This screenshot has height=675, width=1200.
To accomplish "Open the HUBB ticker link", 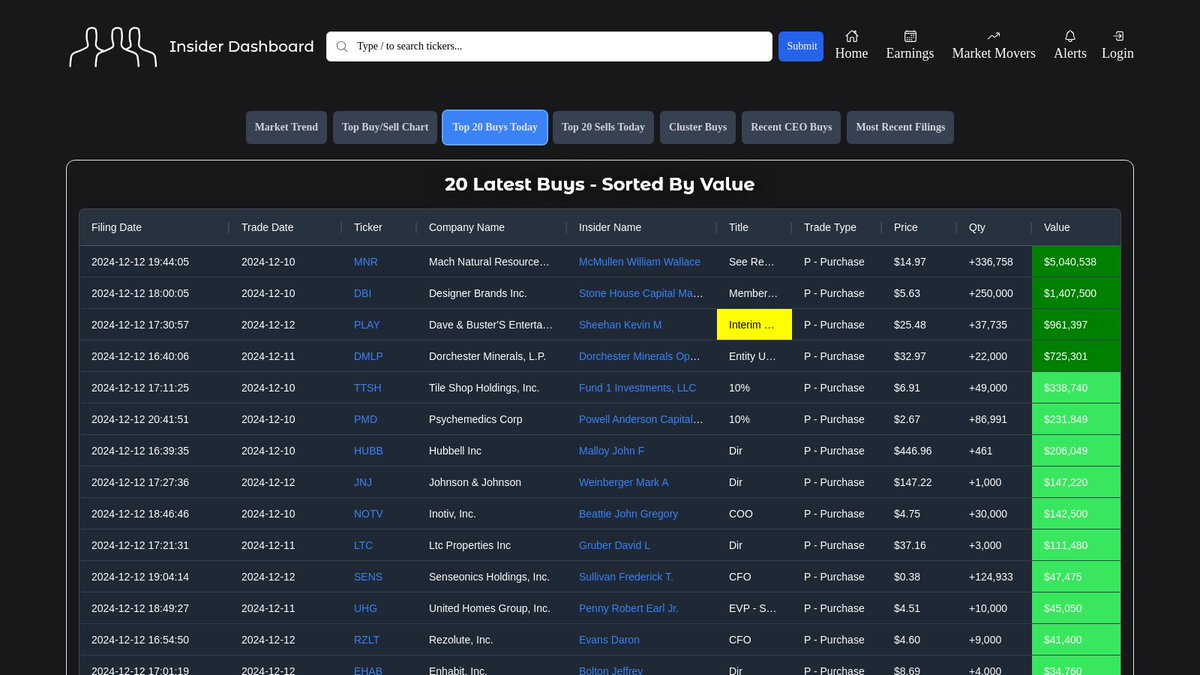I will pos(368,451).
